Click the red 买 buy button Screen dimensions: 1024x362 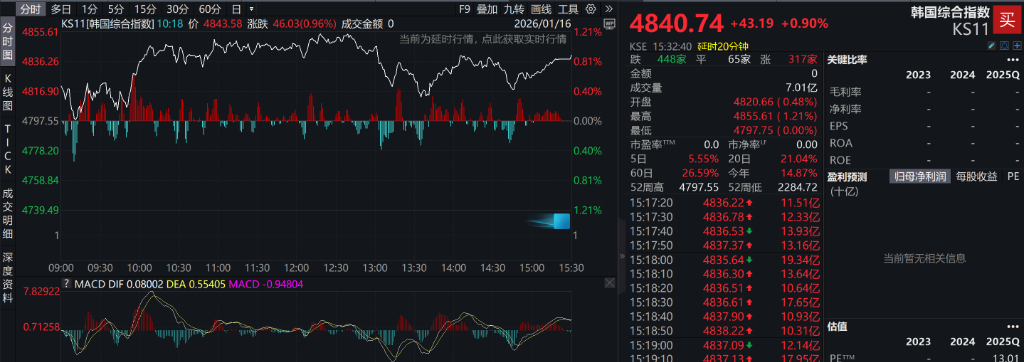[x=1008, y=20]
